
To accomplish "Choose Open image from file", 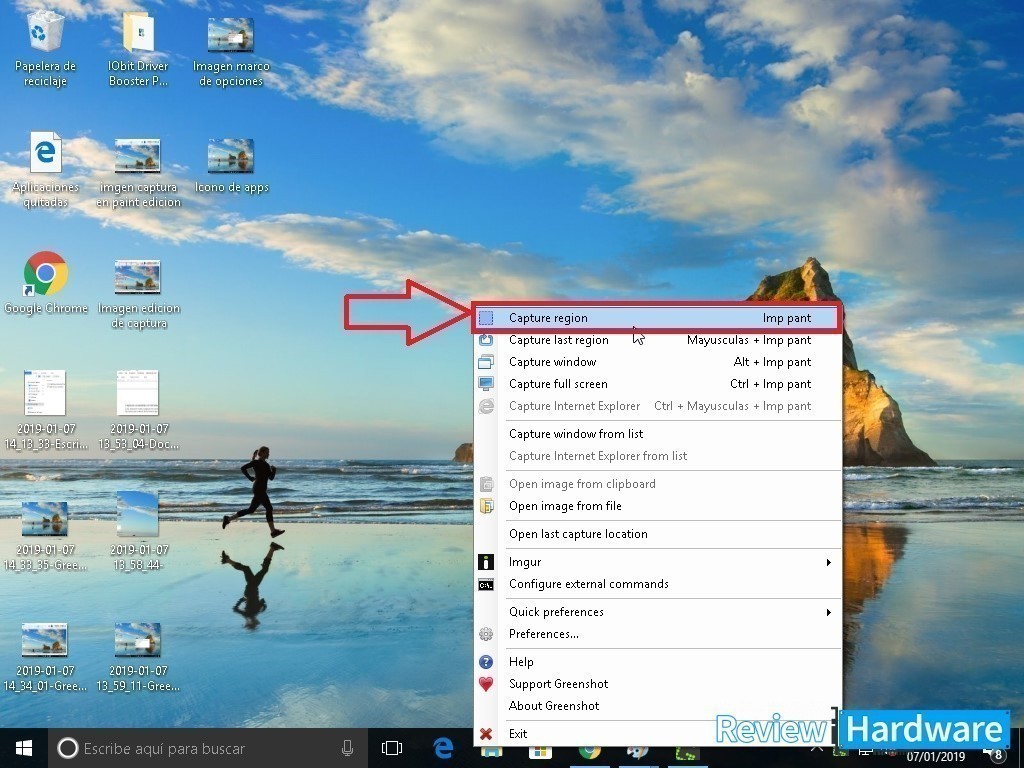I will click(657, 506).
